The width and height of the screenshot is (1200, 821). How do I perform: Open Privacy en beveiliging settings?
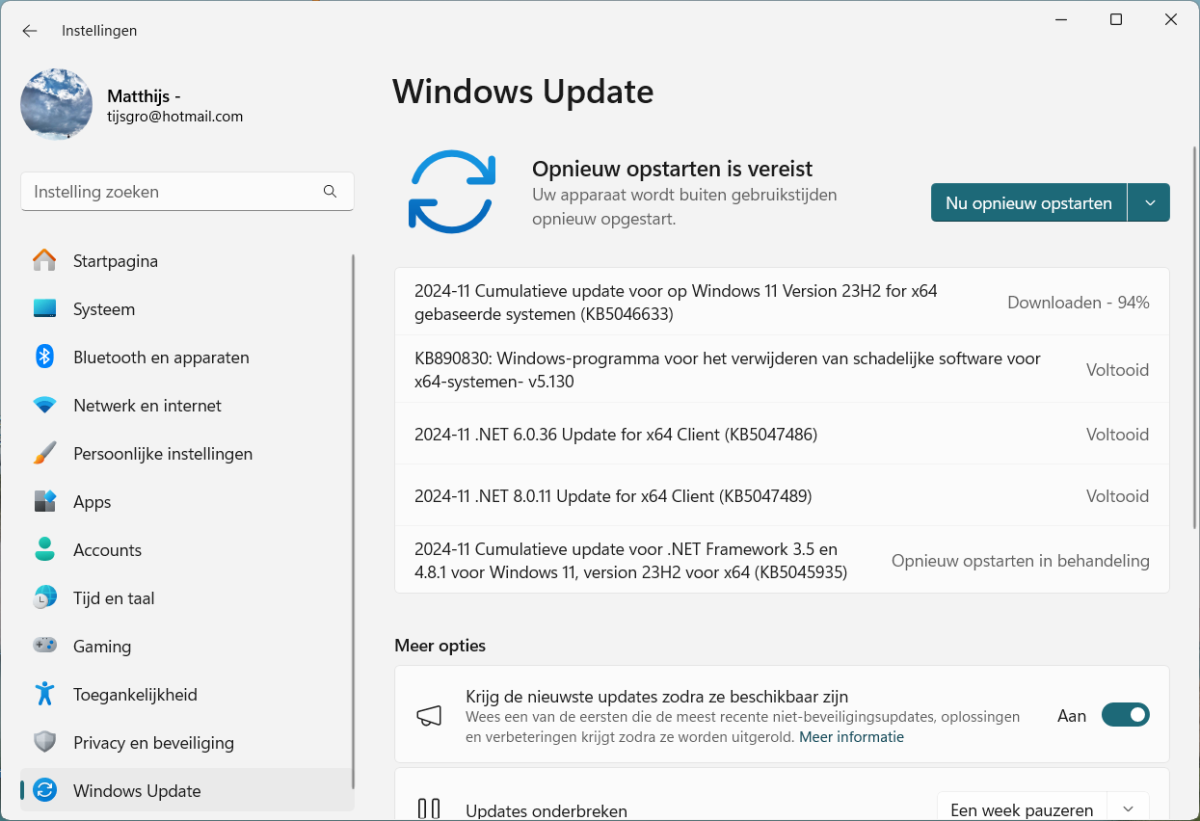coord(153,742)
